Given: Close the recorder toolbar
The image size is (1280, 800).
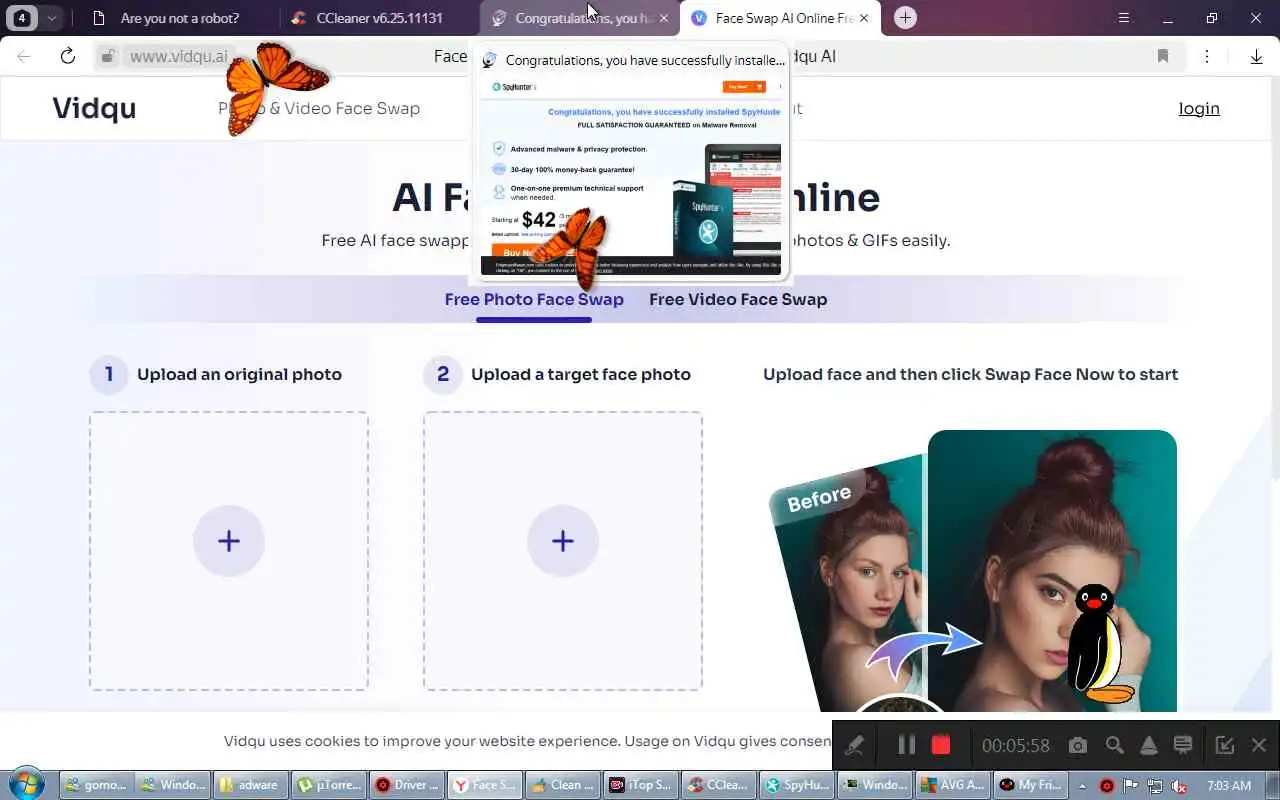Looking at the screenshot, I should pos(1259,745).
